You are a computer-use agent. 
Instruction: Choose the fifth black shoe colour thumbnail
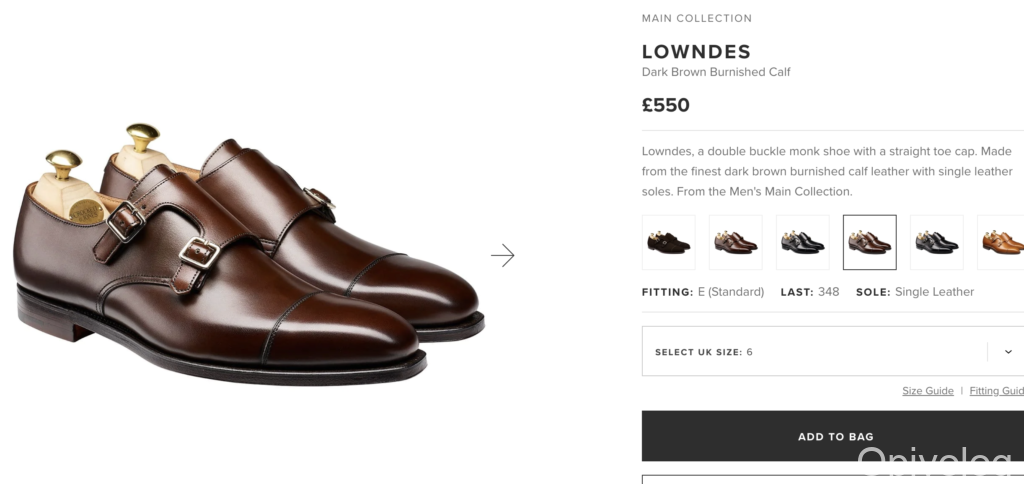[x=937, y=242]
